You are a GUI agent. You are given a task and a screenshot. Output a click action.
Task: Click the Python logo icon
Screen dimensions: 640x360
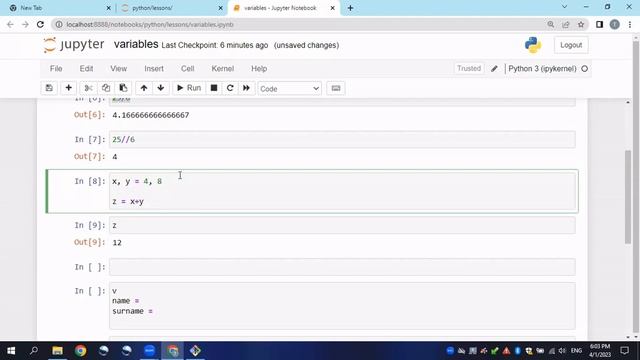click(x=533, y=45)
